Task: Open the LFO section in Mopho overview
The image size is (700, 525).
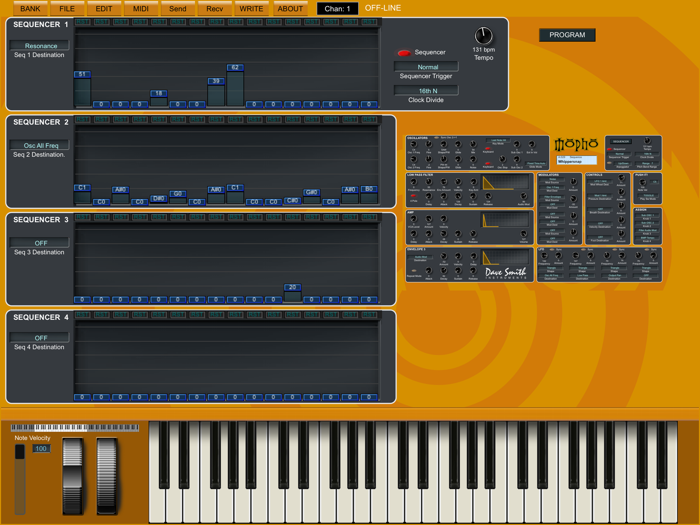Action: tap(599, 265)
